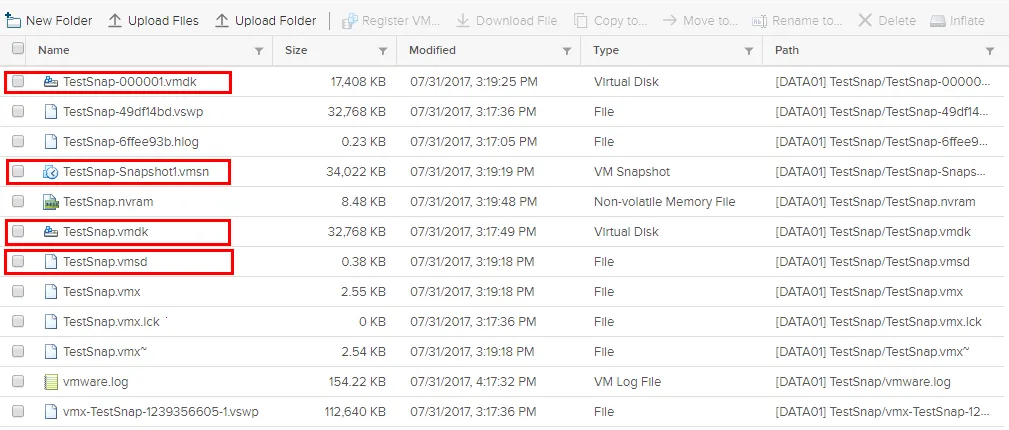1009x430 pixels.
Task: Expand the Type column filter arrow
Action: pos(748,51)
